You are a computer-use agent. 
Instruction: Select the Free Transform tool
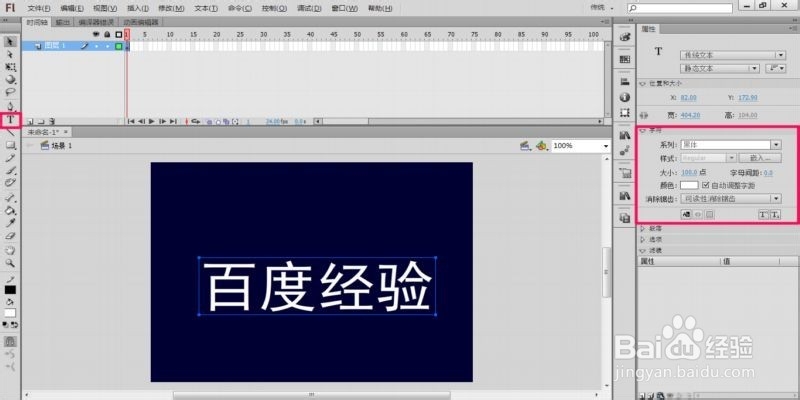(10, 67)
